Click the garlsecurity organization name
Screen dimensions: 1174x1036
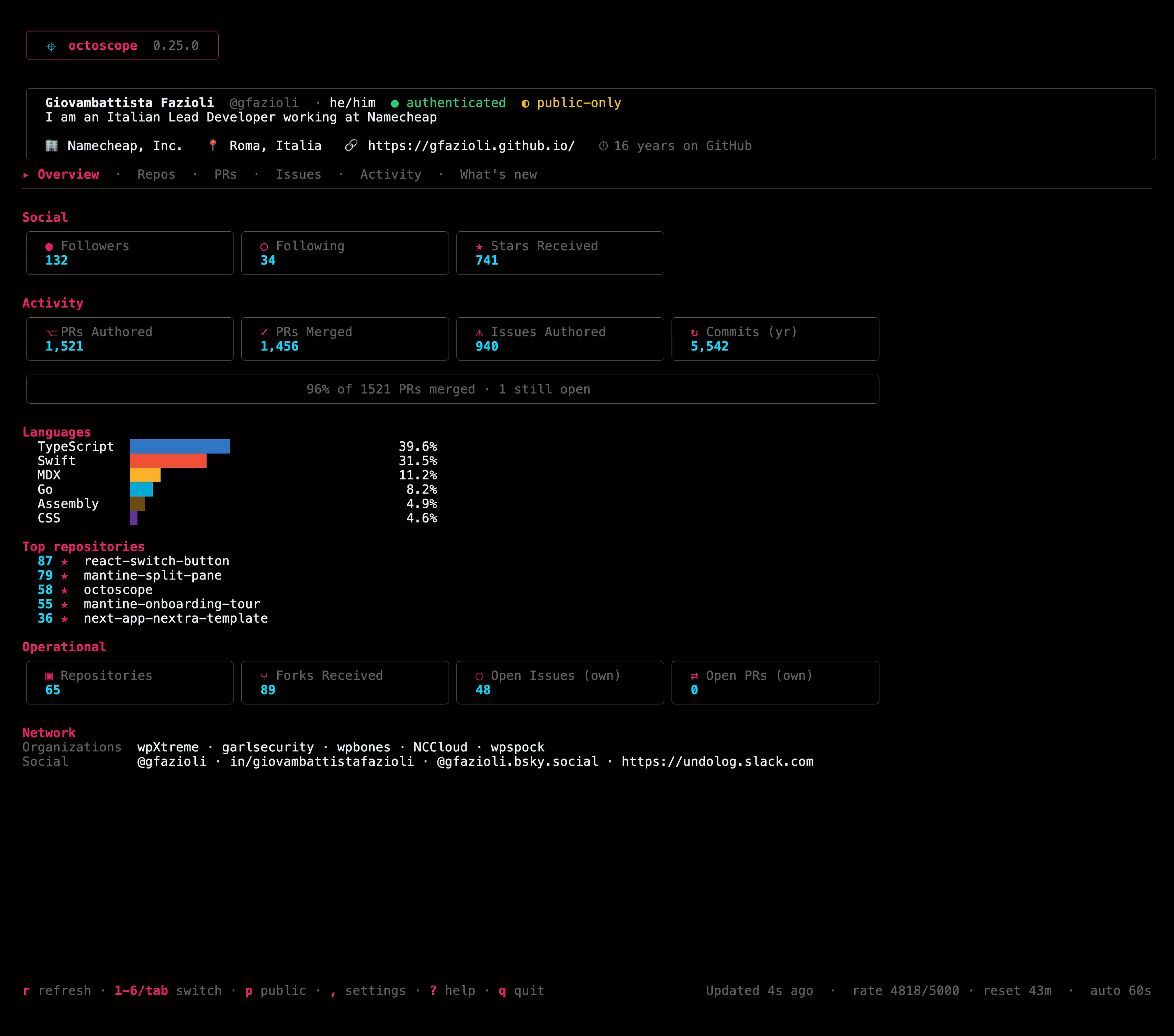point(268,747)
